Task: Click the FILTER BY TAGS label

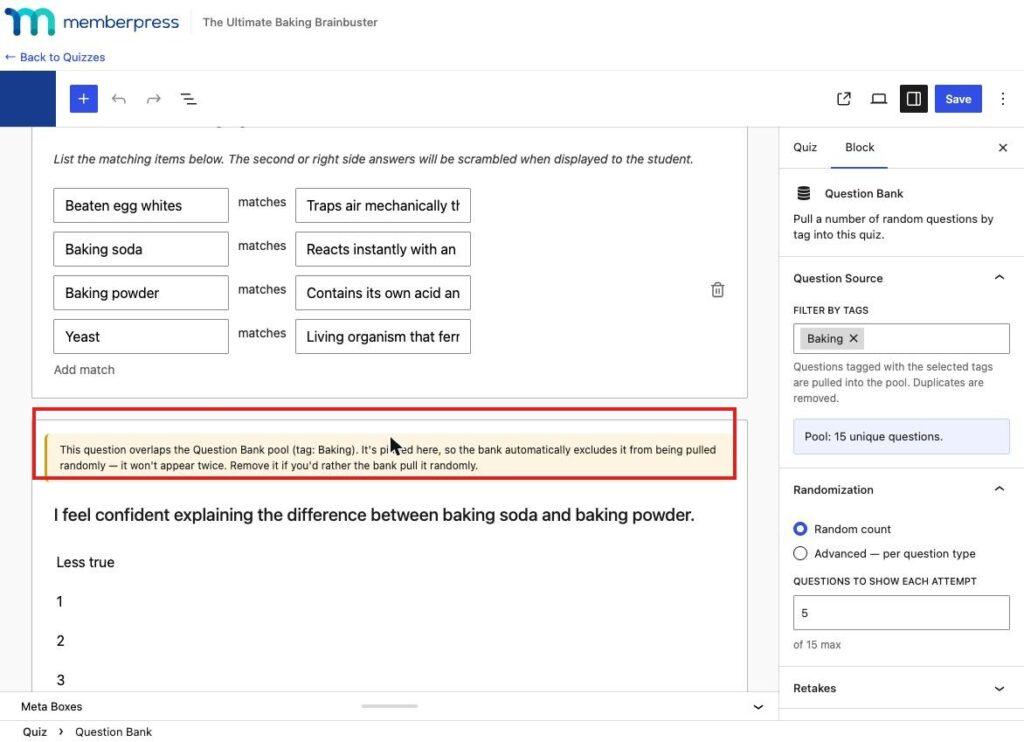Action: [x=831, y=310]
